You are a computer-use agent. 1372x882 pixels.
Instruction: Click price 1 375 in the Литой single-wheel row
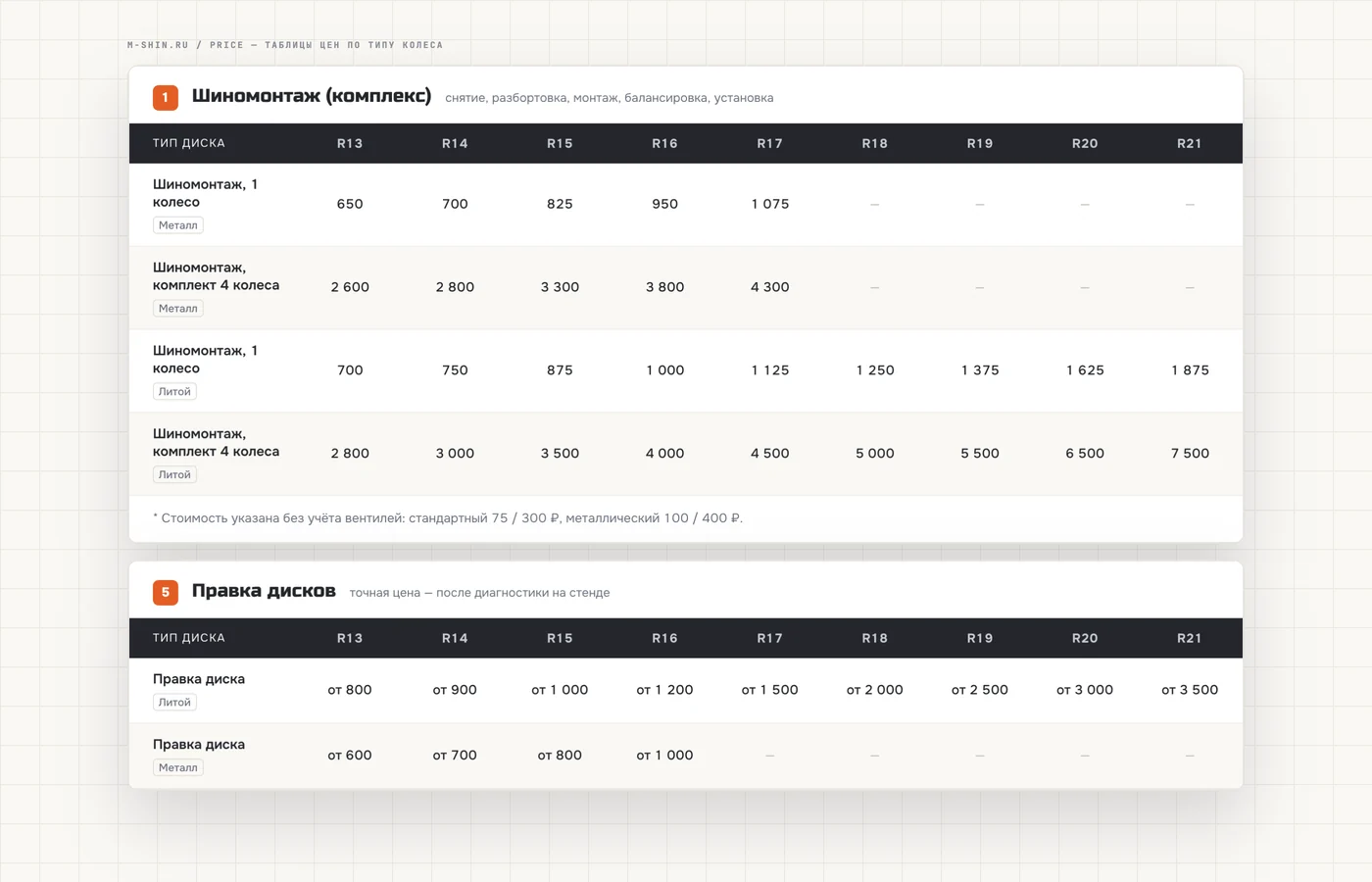click(980, 370)
